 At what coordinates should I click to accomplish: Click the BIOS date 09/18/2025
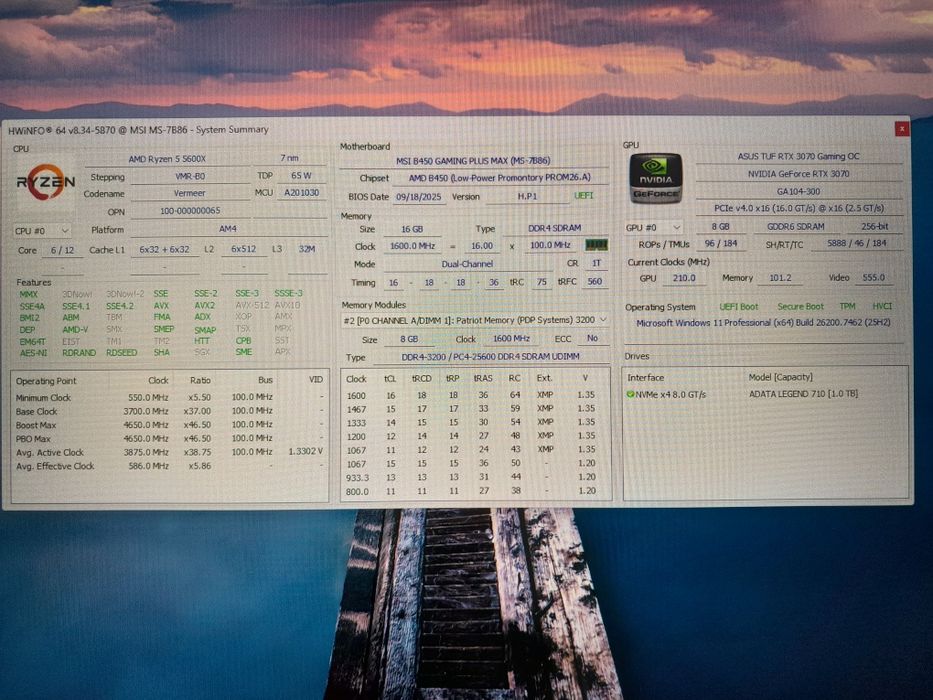(x=419, y=196)
